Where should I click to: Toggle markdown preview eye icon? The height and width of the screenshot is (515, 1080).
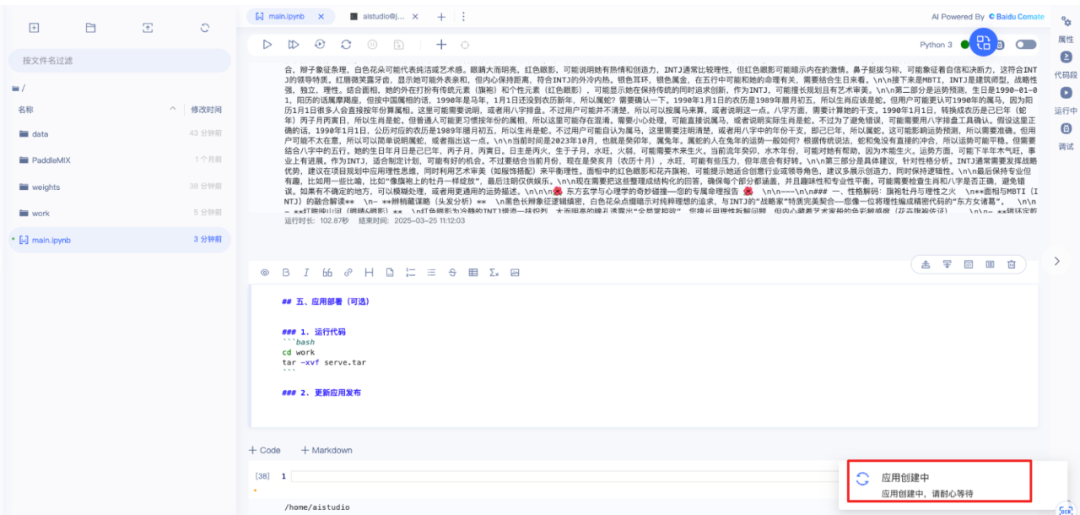tap(264, 273)
